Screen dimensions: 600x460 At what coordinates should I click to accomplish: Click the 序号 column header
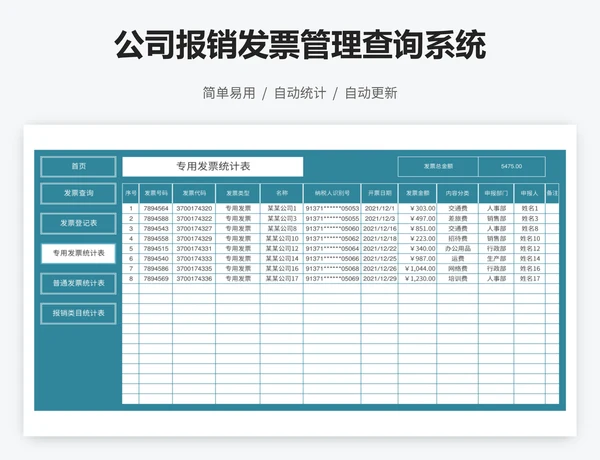130,193
